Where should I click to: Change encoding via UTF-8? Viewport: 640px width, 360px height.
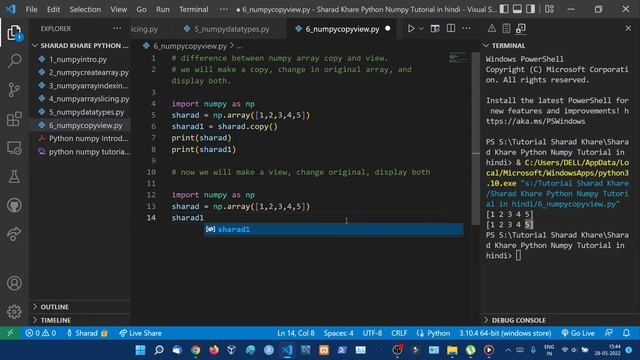372,333
